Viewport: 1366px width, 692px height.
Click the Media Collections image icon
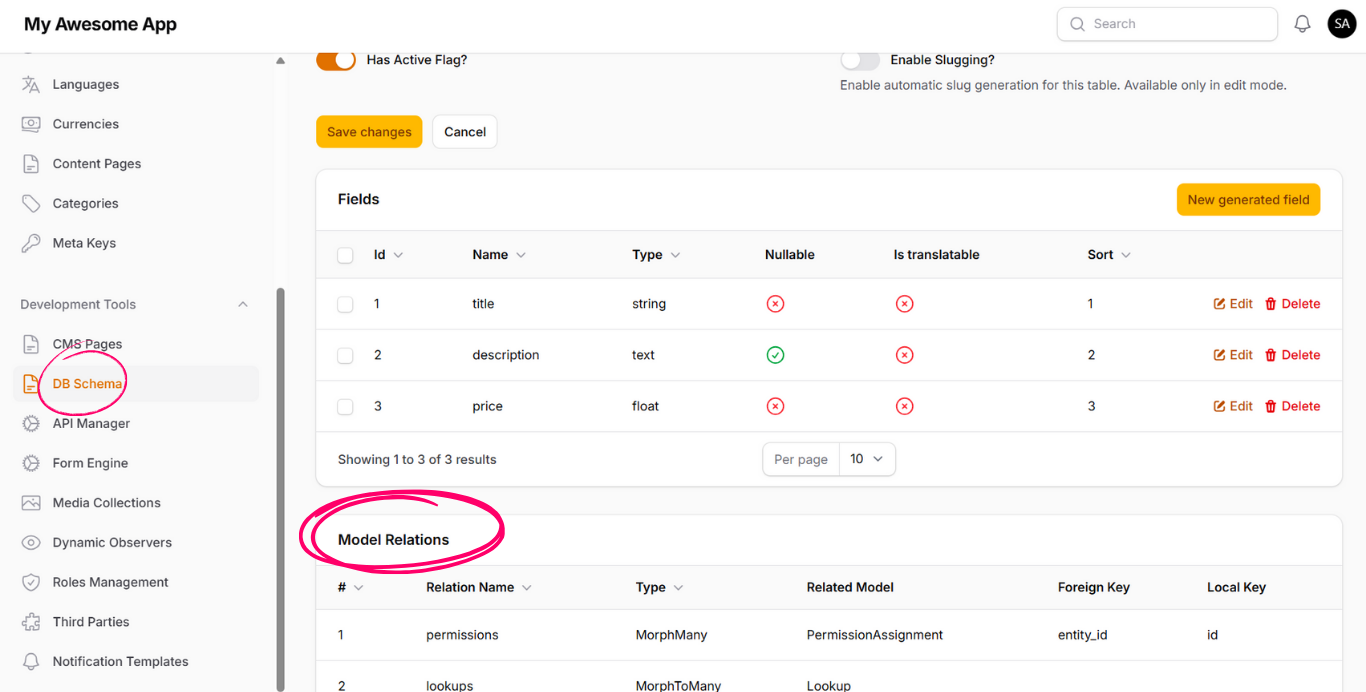click(x=31, y=503)
